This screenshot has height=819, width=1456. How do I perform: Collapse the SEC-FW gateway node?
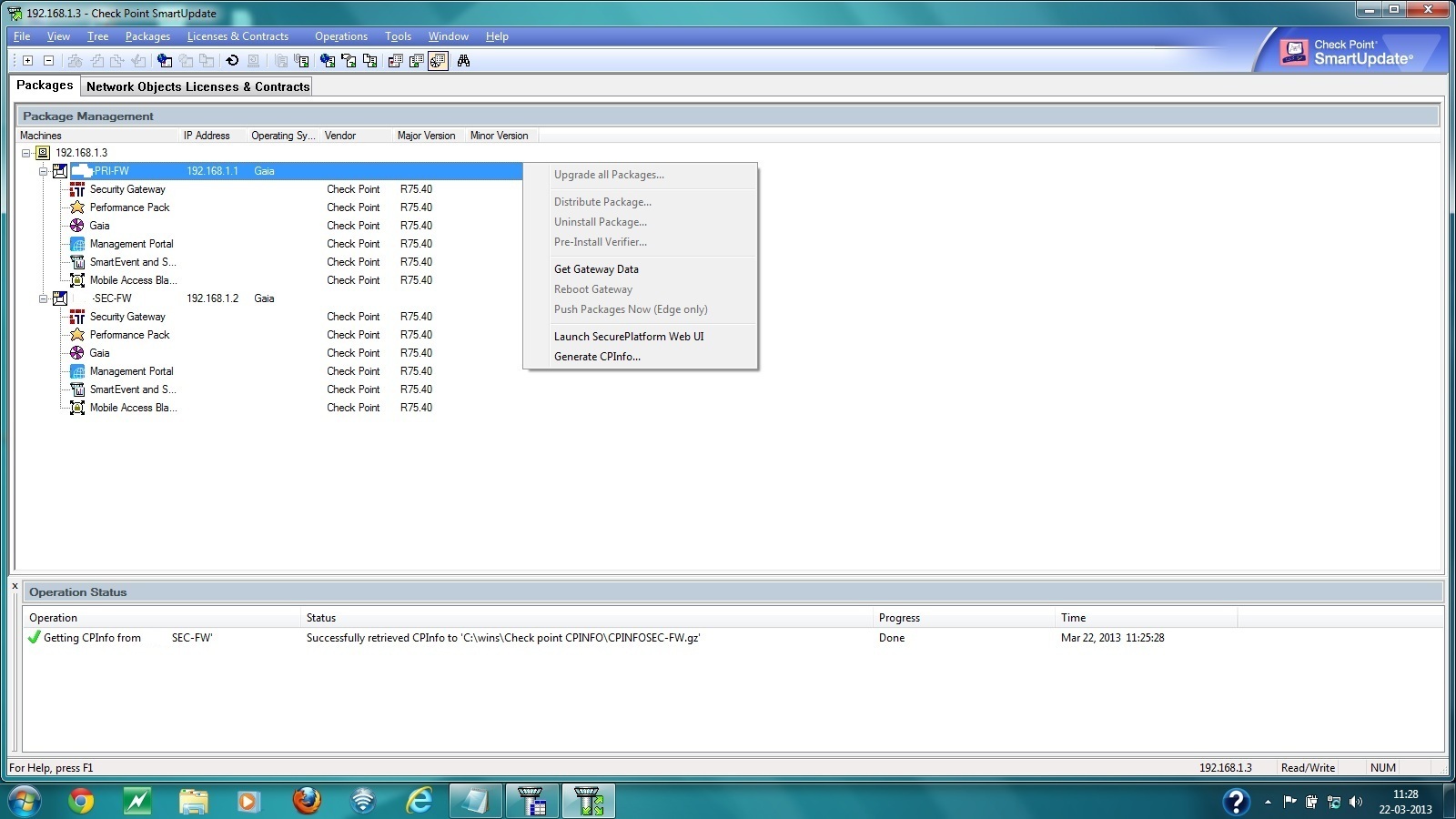coord(43,298)
